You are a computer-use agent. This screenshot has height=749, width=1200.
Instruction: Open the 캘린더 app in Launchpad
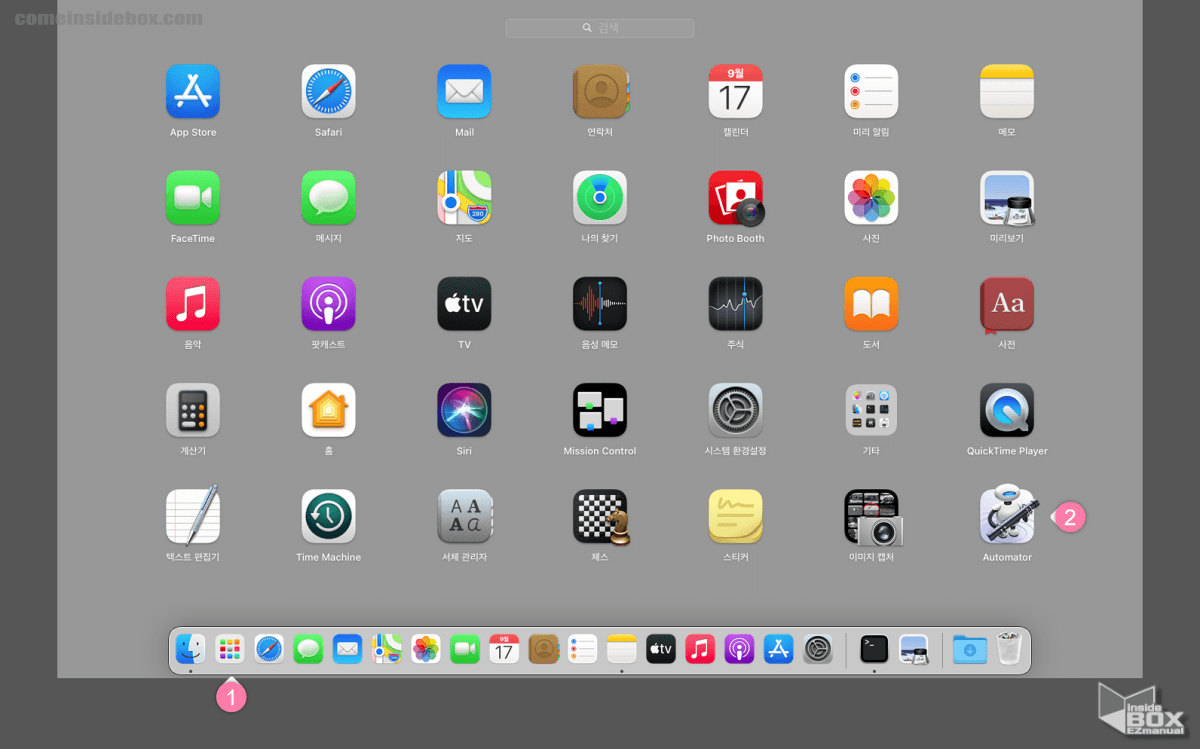[735, 92]
